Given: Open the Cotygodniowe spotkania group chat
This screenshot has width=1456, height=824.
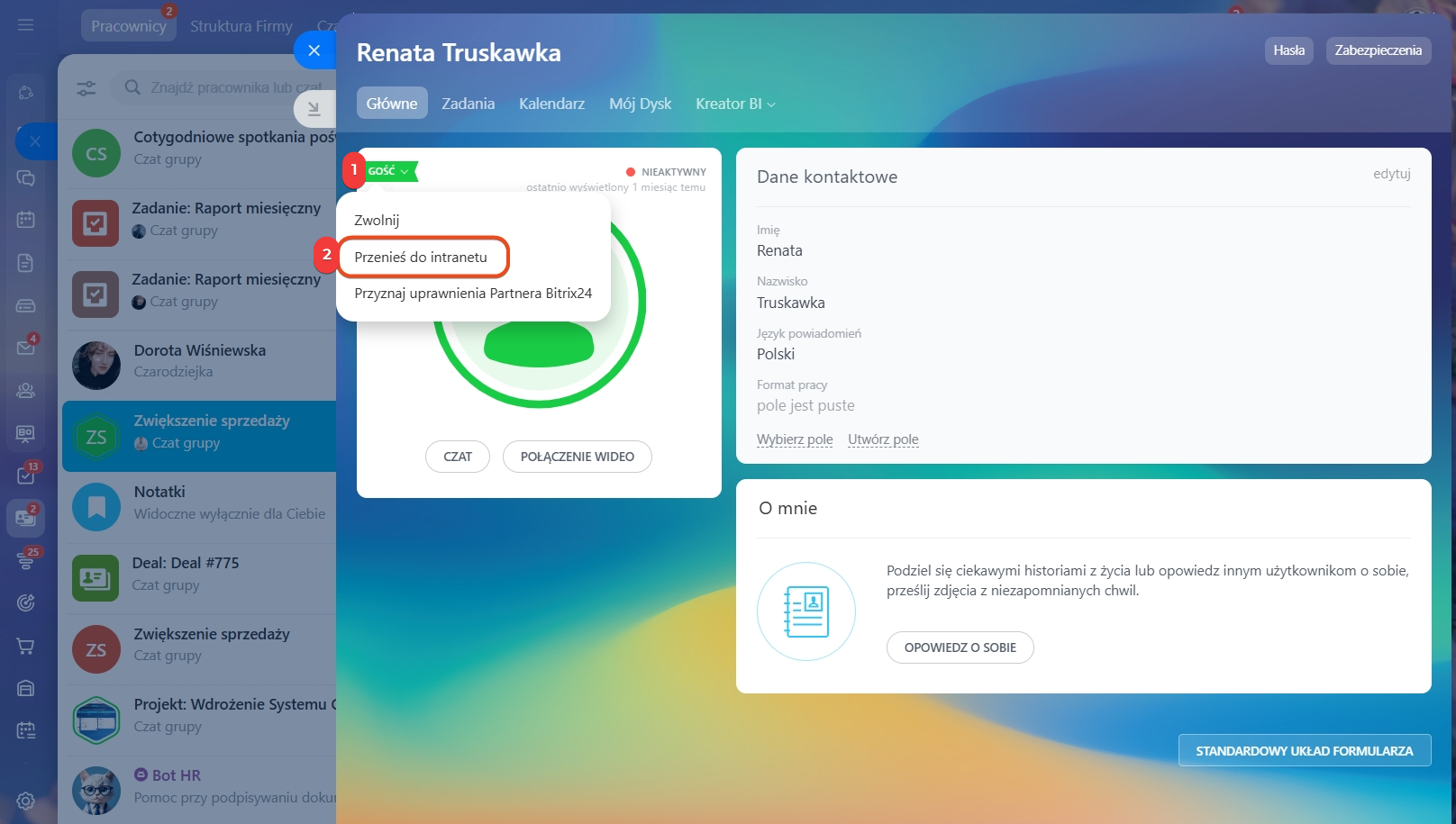Looking at the screenshot, I should (198, 154).
